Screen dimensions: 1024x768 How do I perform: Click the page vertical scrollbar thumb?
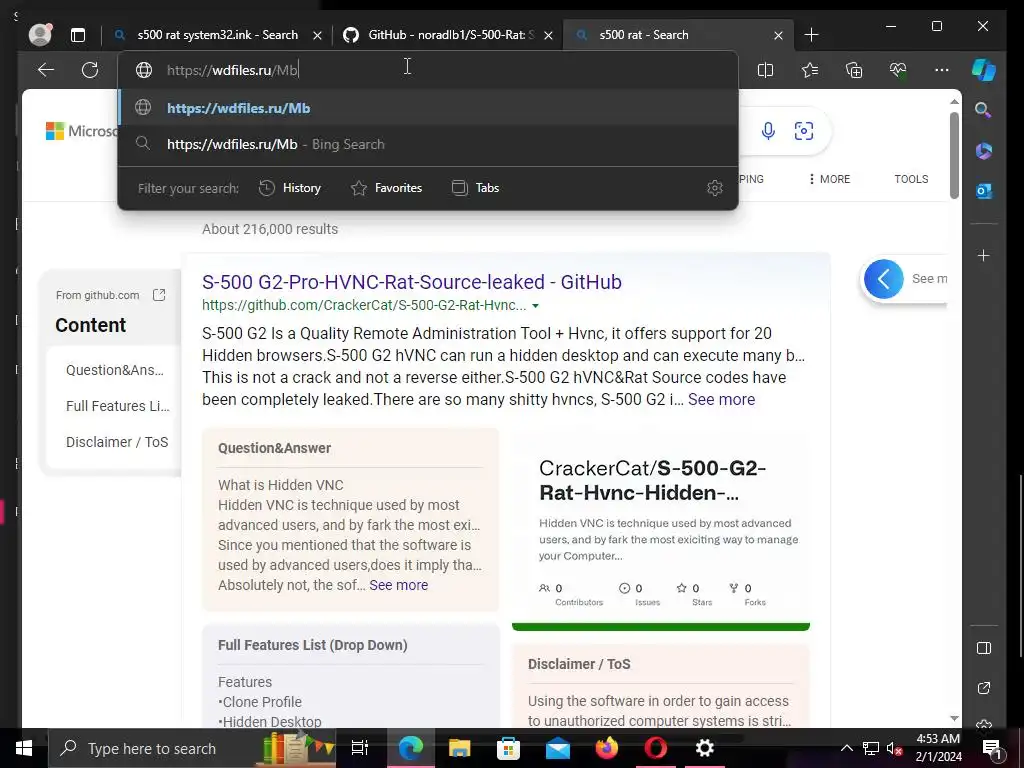[x=954, y=155]
